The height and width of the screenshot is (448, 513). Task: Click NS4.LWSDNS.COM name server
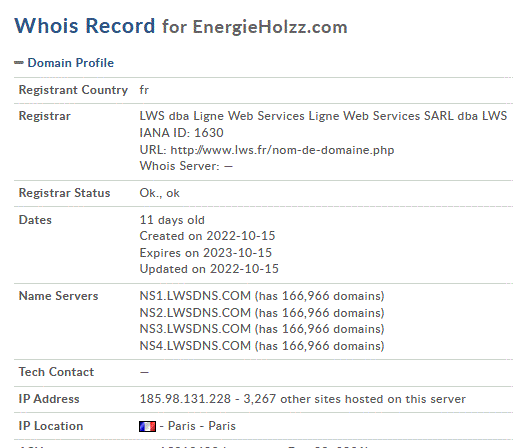coord(195,346)
